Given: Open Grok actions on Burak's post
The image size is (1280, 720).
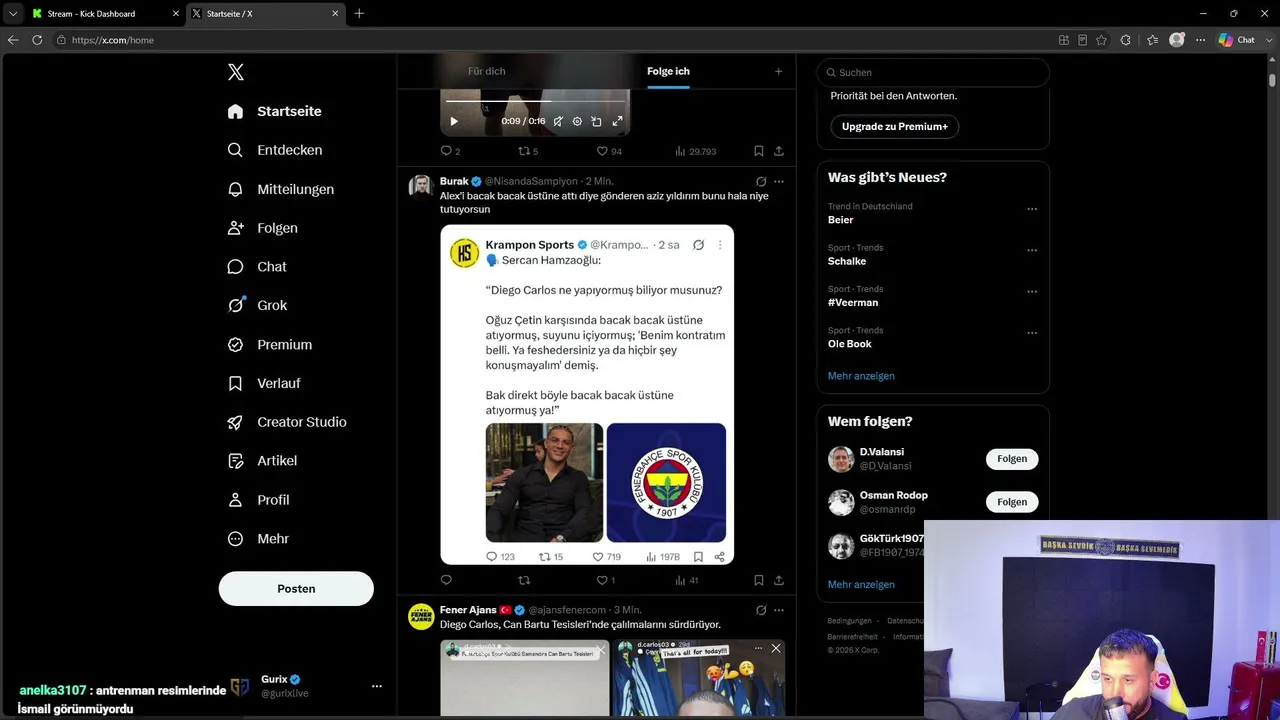Looking at the screenshot, I should 761,182.
